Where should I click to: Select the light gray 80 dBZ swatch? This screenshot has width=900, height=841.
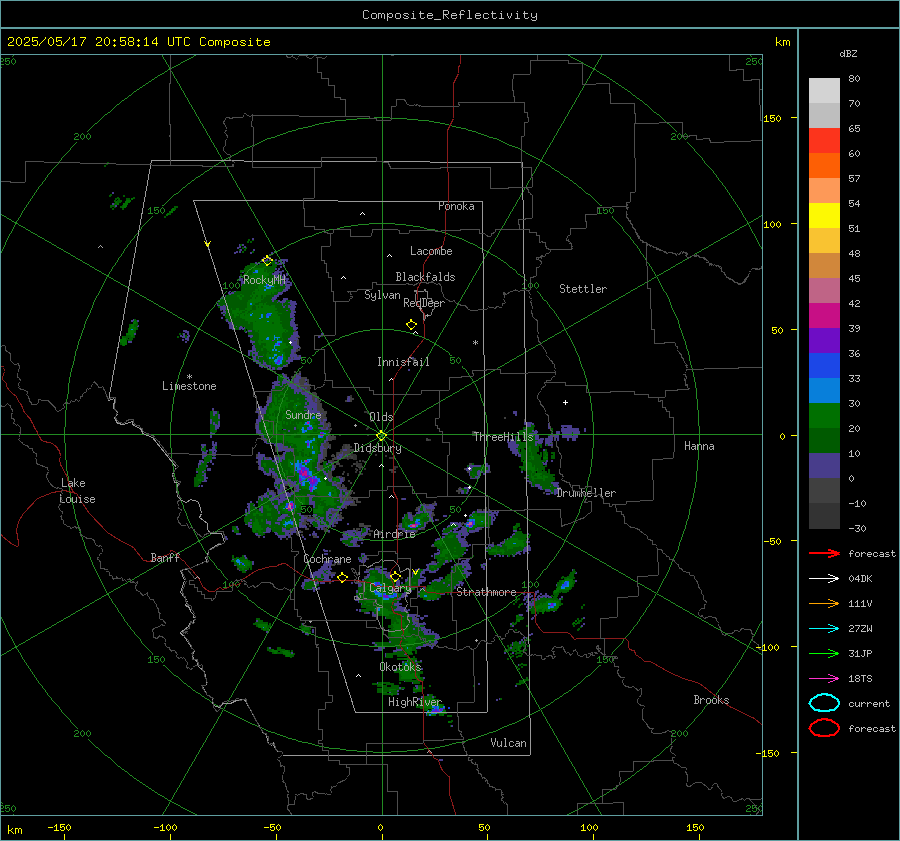(824, 91)
